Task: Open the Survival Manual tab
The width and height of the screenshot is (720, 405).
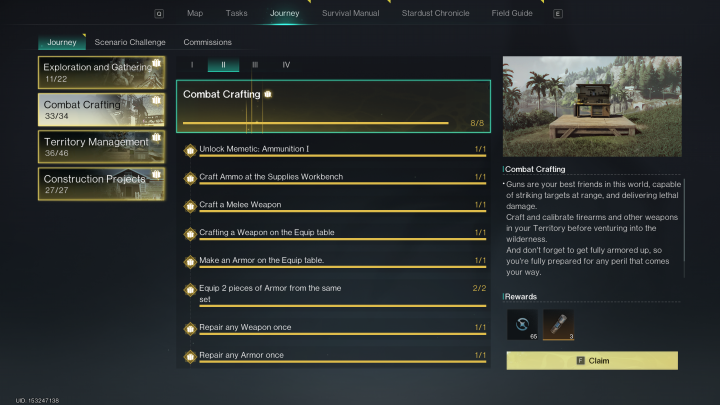Action: coord(350,13)
